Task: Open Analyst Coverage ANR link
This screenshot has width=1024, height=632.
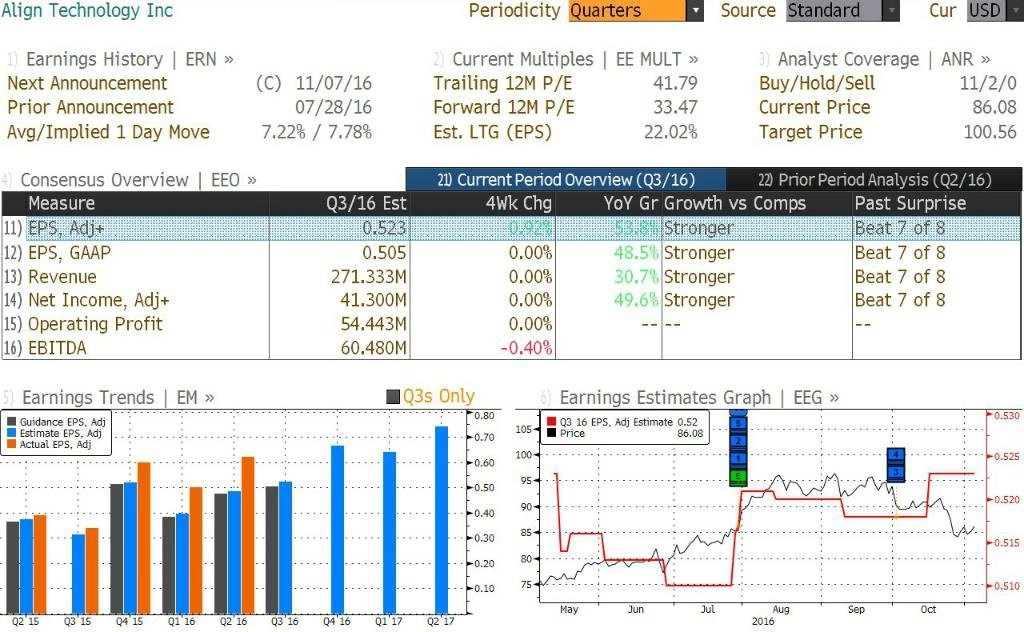Action: 884,59
